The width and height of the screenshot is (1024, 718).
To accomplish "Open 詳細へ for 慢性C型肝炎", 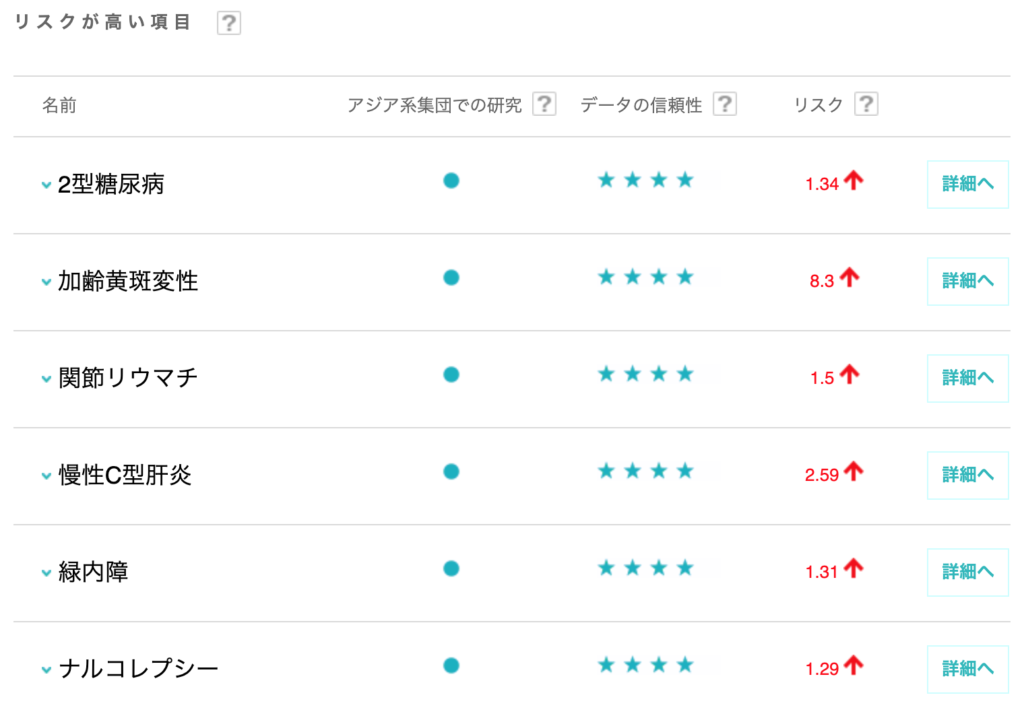I will (967, 475).
